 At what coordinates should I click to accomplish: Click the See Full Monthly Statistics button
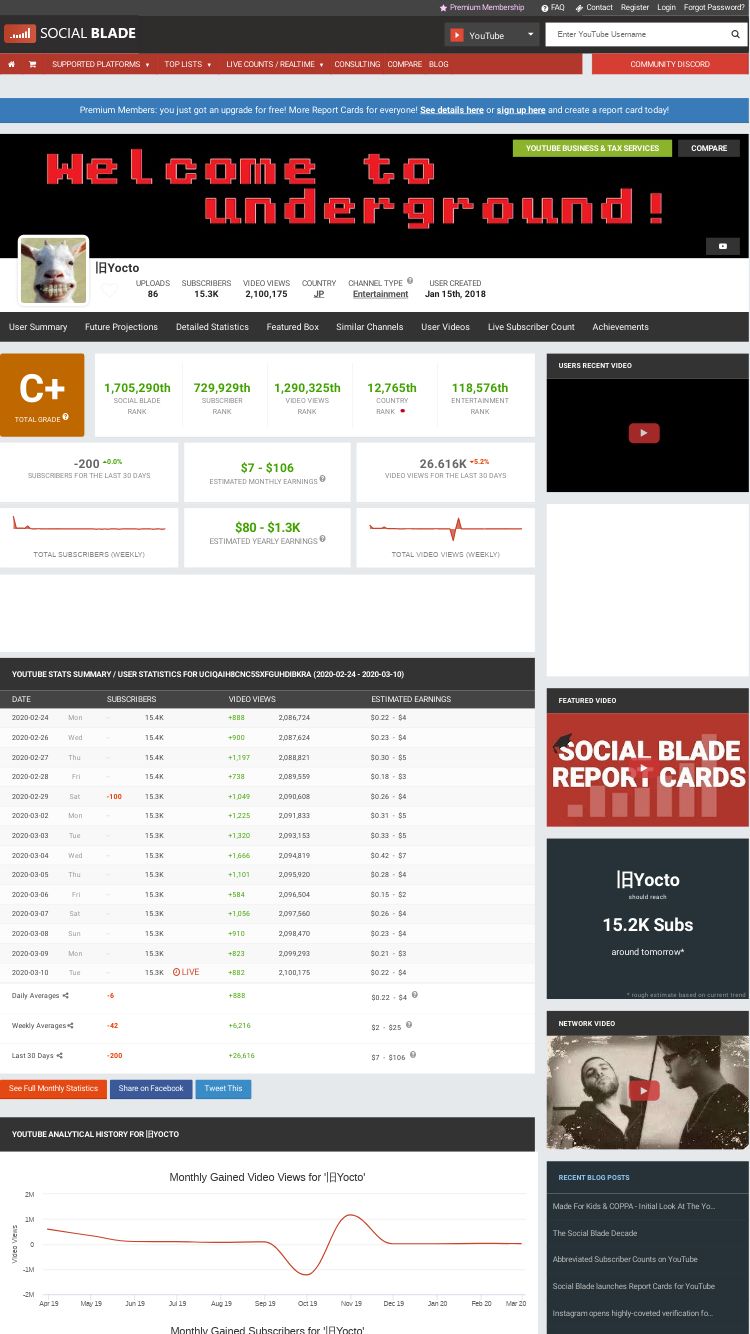point(53,1089)
